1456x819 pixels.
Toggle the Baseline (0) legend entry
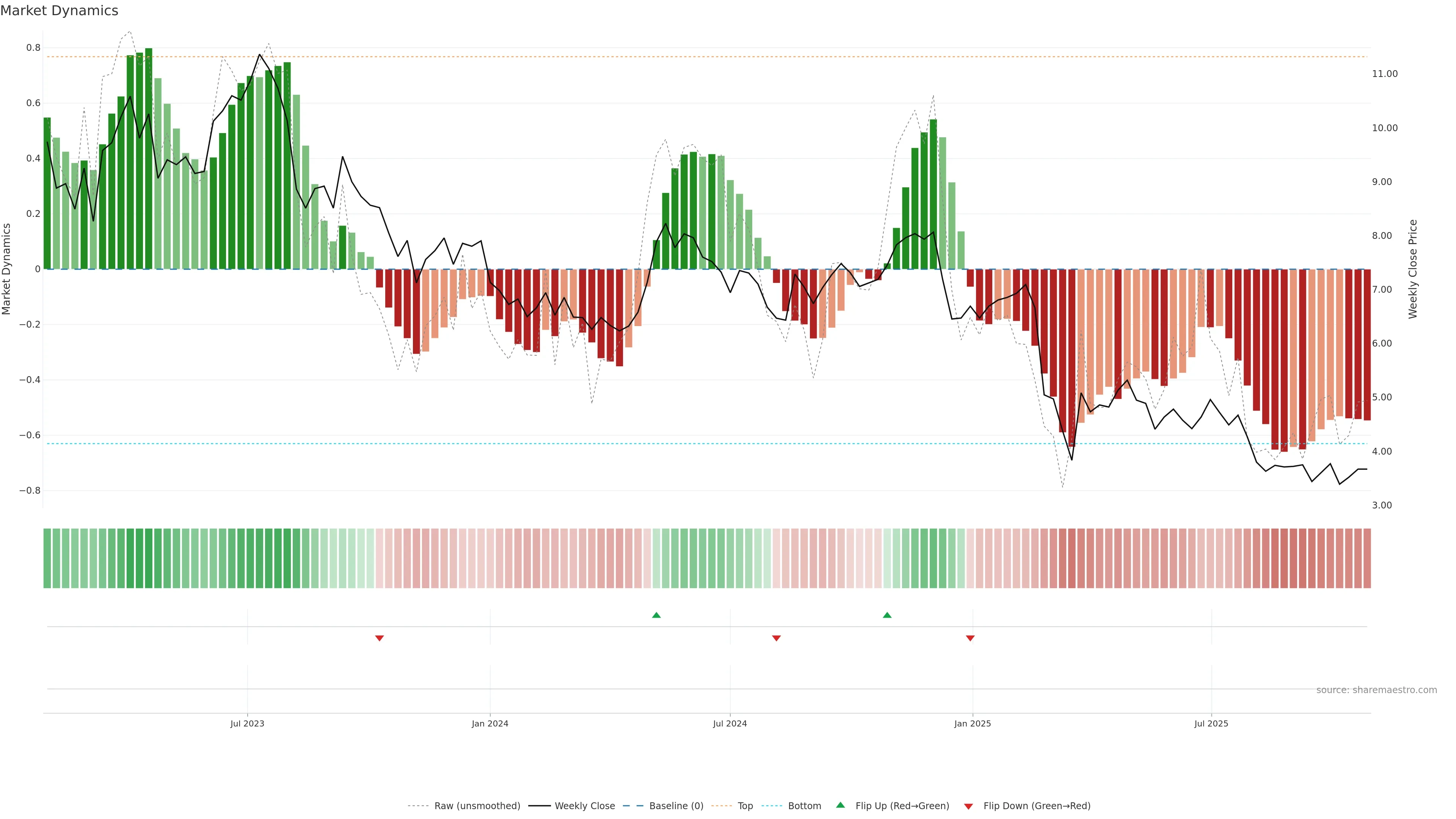676,805
